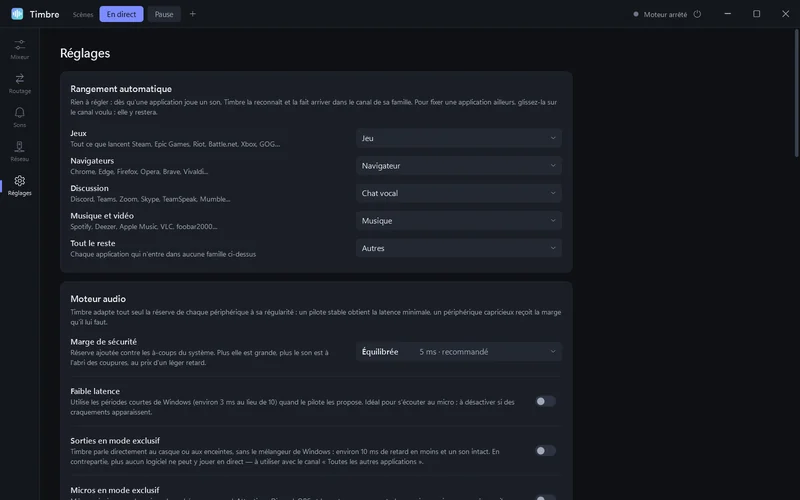
Task: Open the Jeux channel dropdown
Action: pos(459,138)
